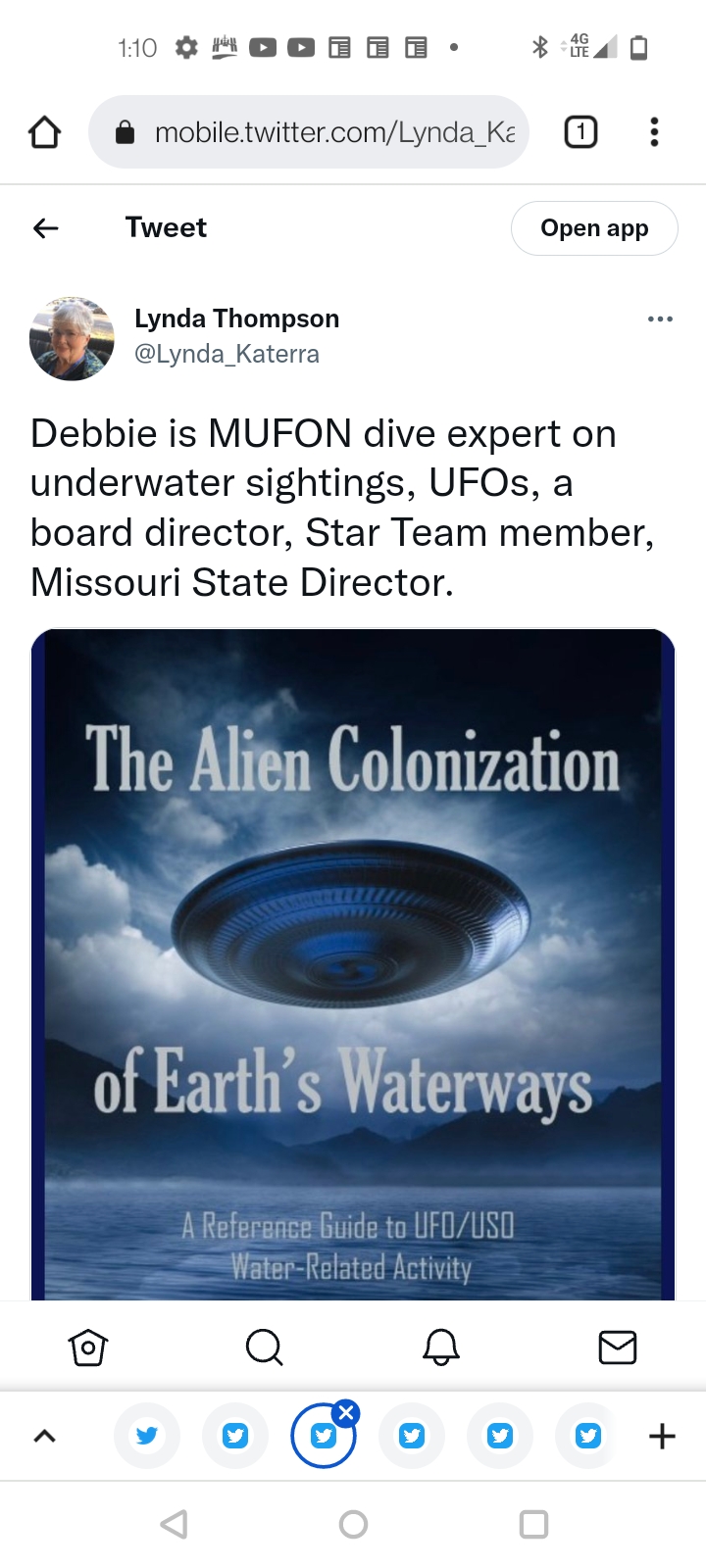Image resolution: width=706 pixels, height=1568 pixels.
Task: Open The Alien Colonization book cover image
Action: click(353, 964)
